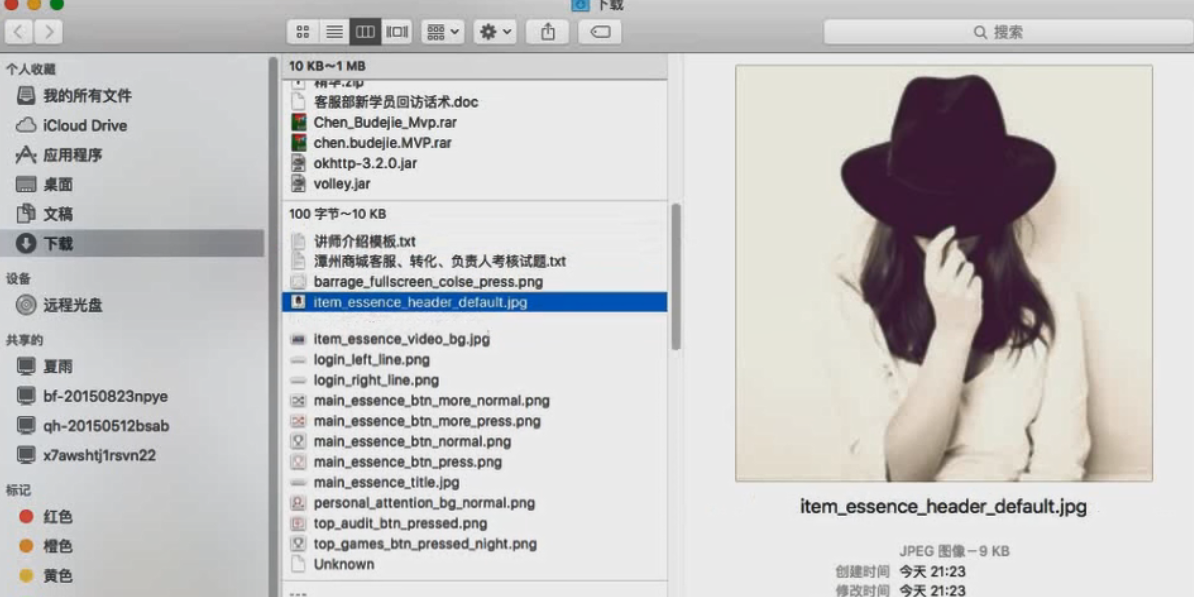Open the 远程光盘 remote disc

click(x=72, y=305)
